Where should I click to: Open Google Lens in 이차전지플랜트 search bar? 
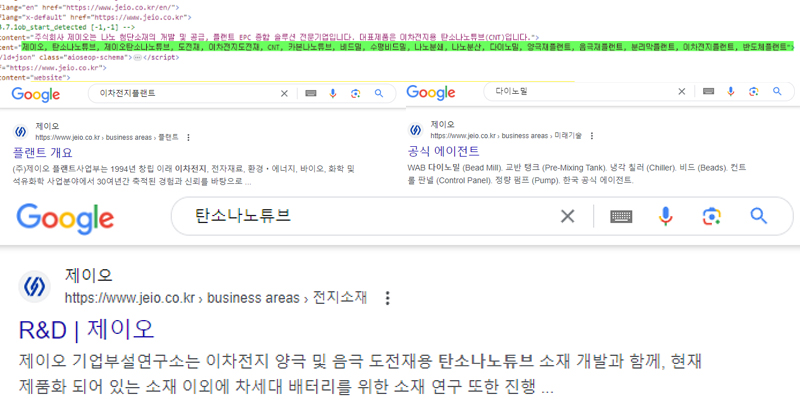point(356,93)
